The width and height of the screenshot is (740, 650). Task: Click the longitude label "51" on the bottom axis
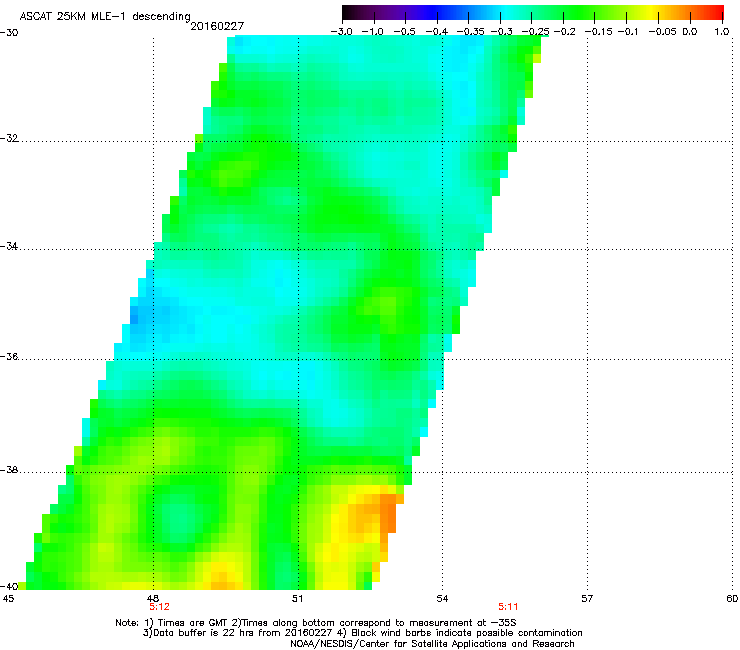pos(297,599)
